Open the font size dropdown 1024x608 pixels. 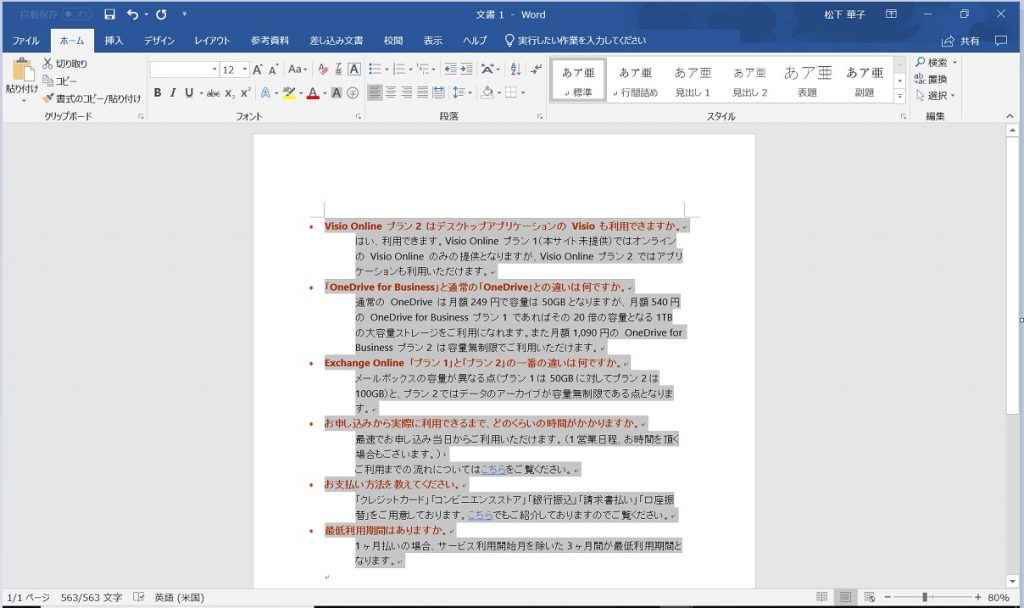[243, 70]
